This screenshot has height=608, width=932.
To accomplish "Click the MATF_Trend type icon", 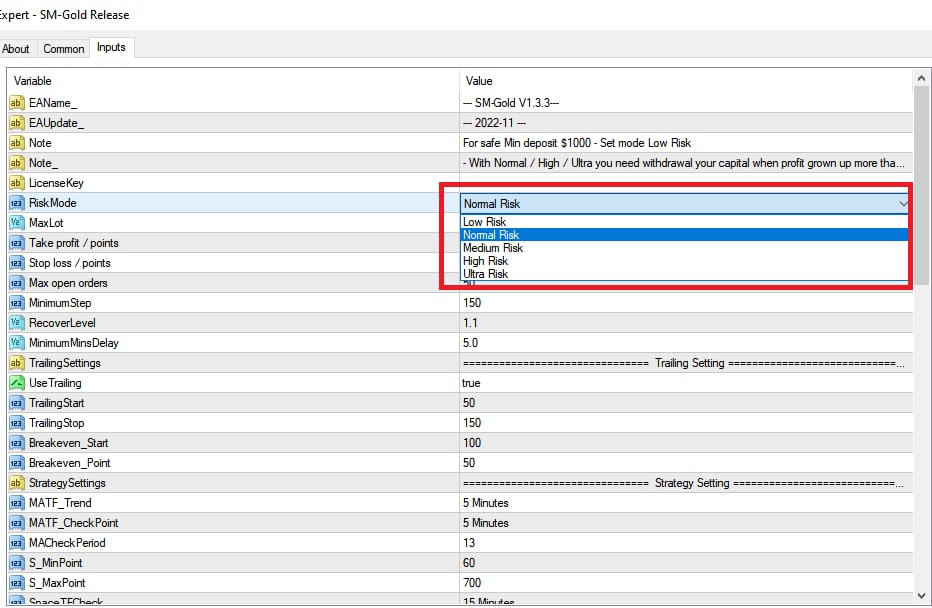I will [16, 503].
